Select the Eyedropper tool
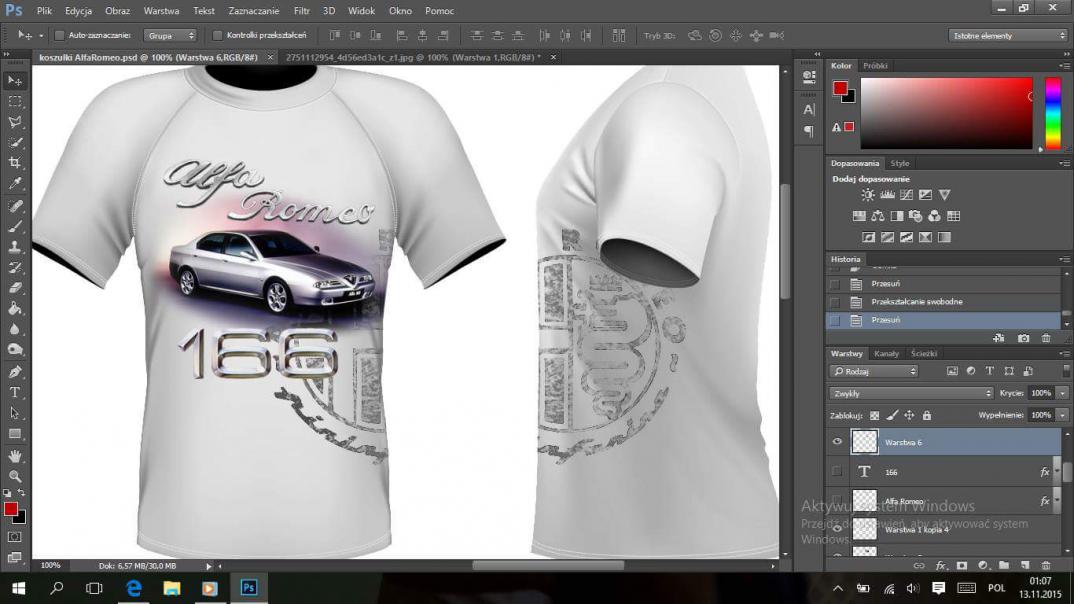The width and height of the screenshot is (1074, 604). 14,184
